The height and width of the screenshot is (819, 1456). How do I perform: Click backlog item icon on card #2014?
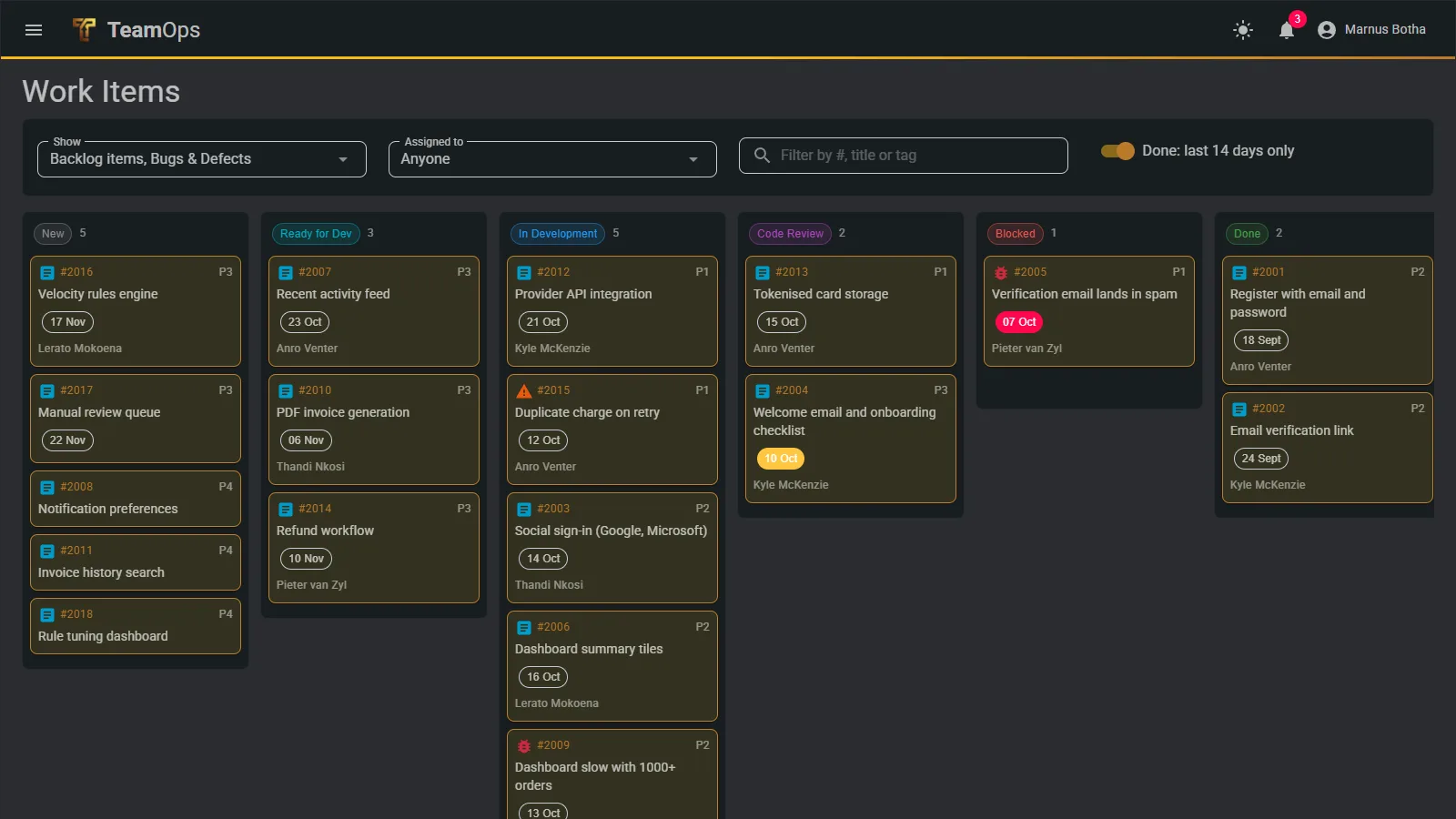pyautogui.click(x=286, y=510)
